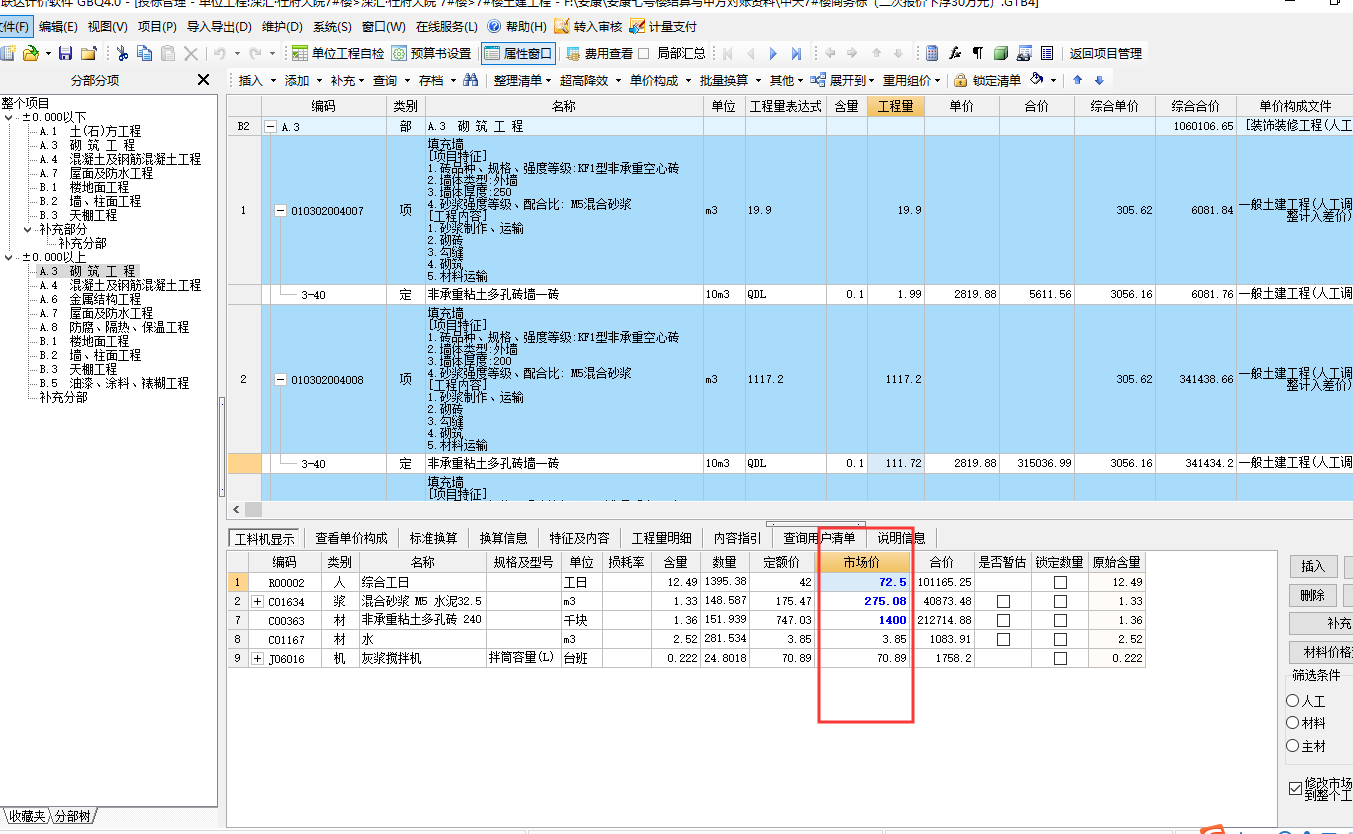
Task: Click the binoculars find icon
Action: [470, 80]
